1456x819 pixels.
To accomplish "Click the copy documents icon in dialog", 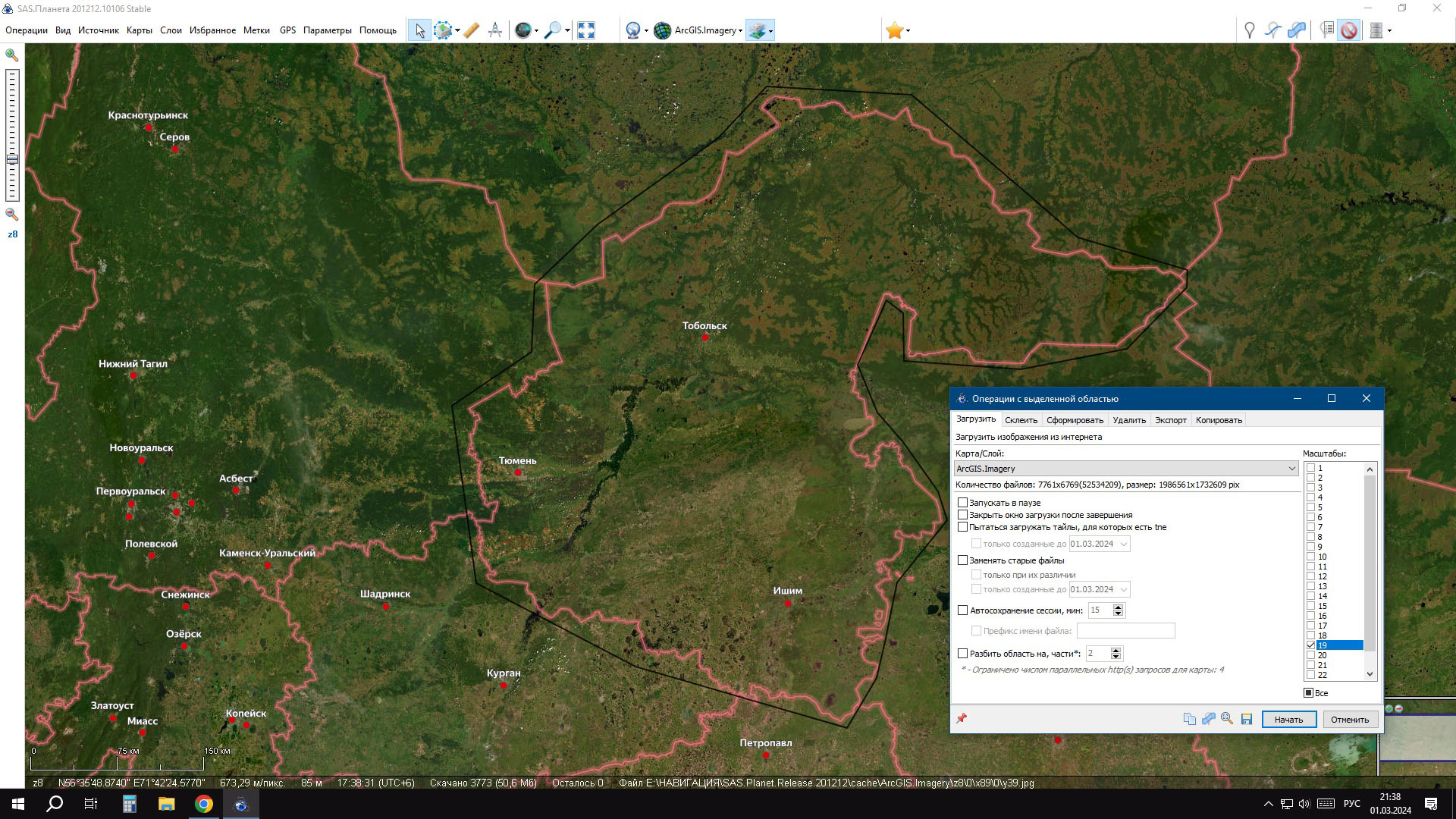I will (x=1189, y=719).
